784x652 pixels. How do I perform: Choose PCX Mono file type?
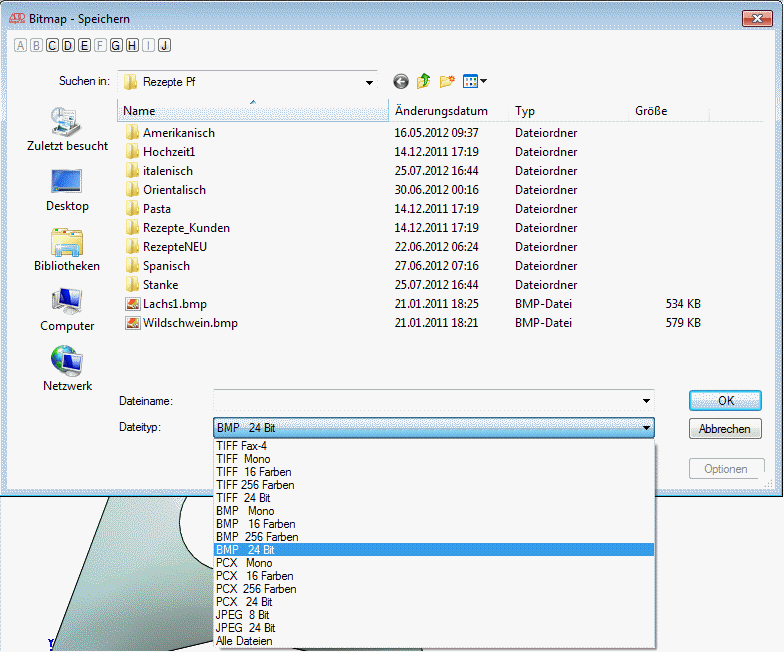point(434,563)
